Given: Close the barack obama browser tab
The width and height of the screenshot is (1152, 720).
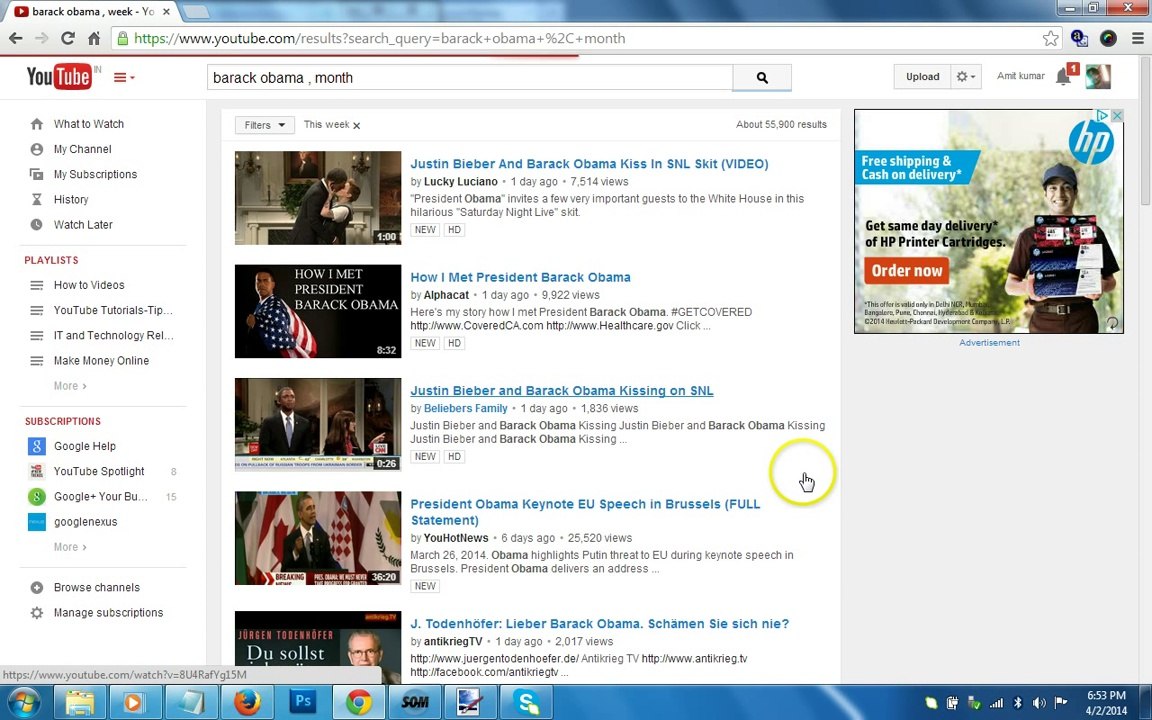Looking at the screenshot, I should coord(167,12).
